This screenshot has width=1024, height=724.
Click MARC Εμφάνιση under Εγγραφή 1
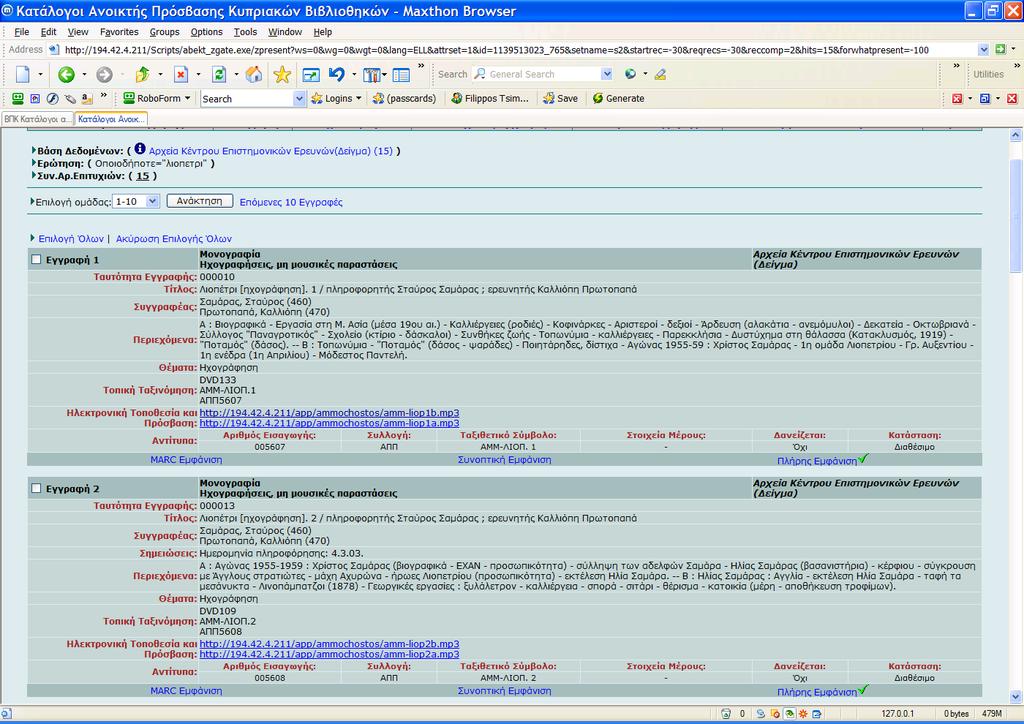[186, 460]
